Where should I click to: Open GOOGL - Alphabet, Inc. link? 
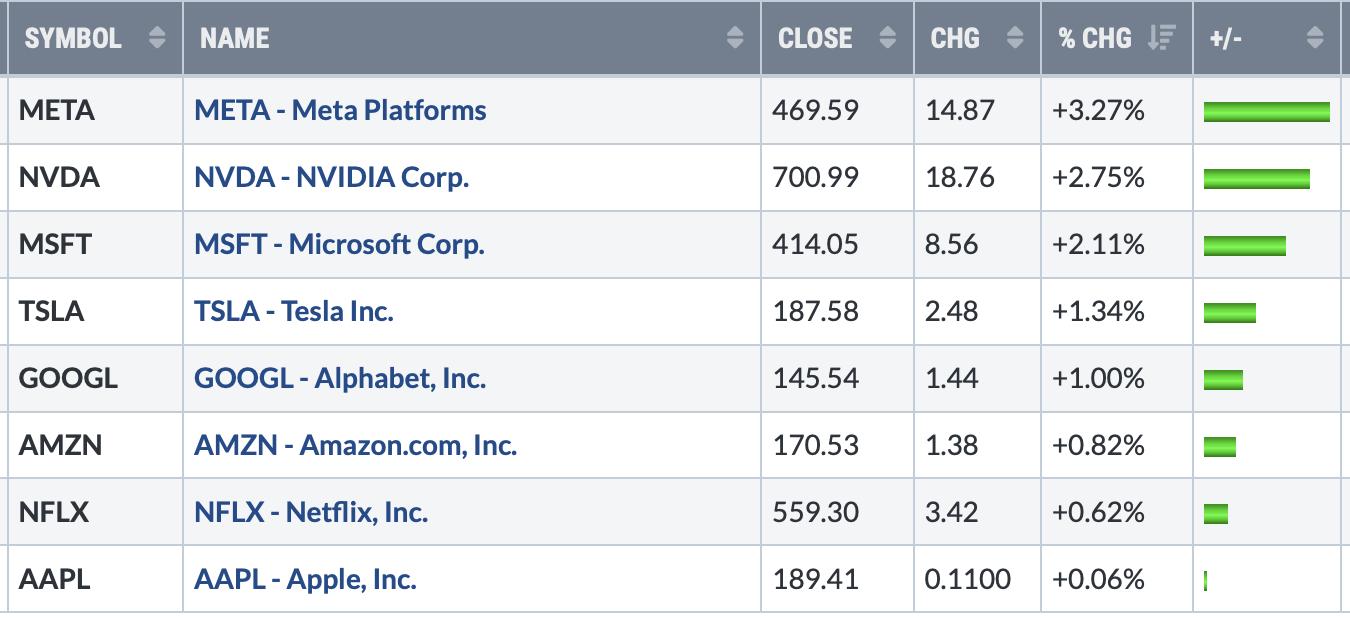340,378
